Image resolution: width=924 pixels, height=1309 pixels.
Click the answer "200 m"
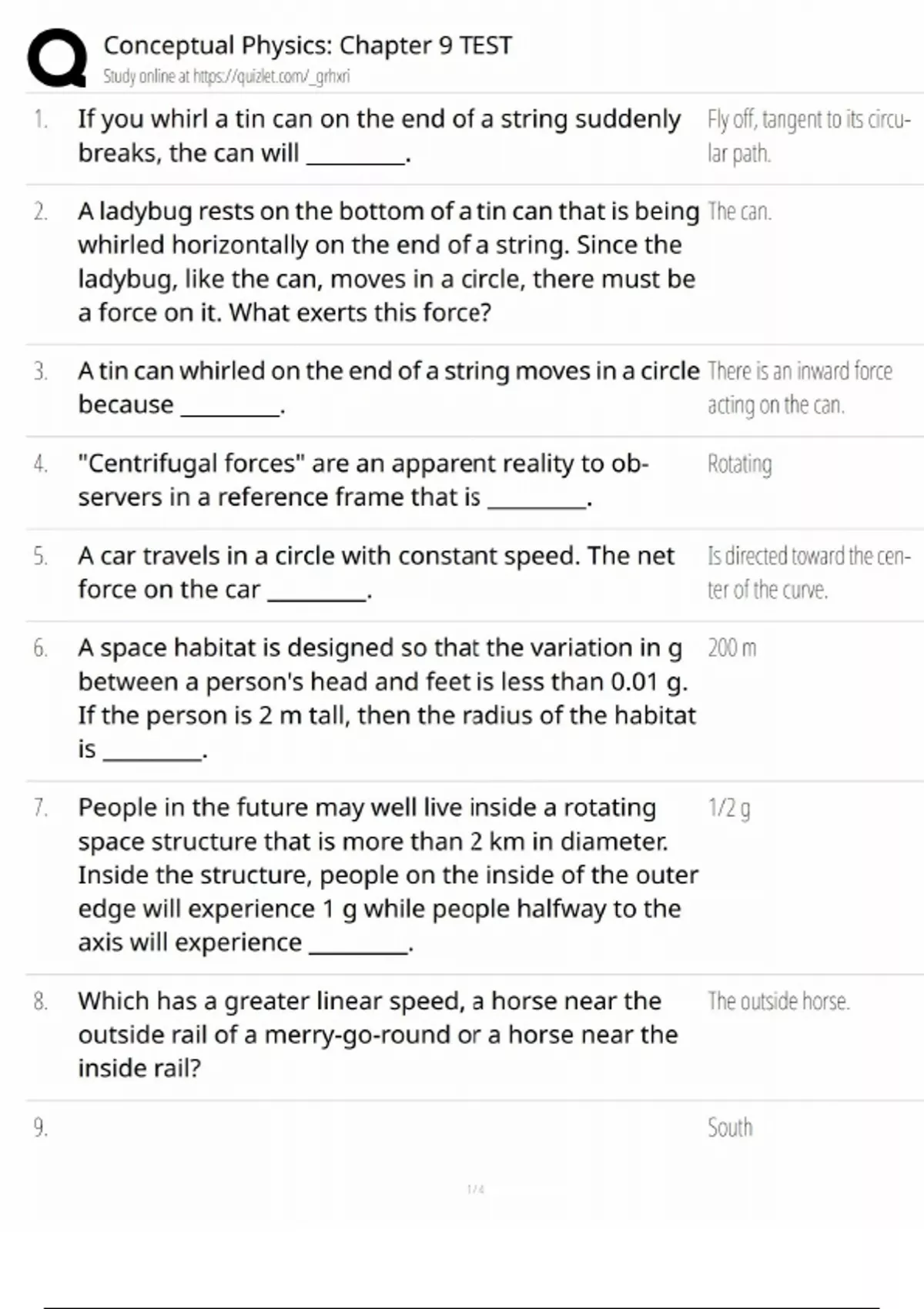pos(731,648)
